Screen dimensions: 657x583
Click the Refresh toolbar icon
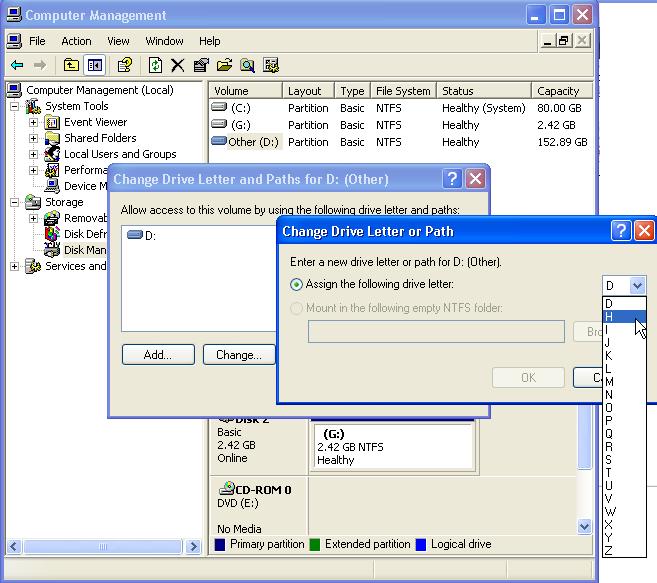click(155, 65)
